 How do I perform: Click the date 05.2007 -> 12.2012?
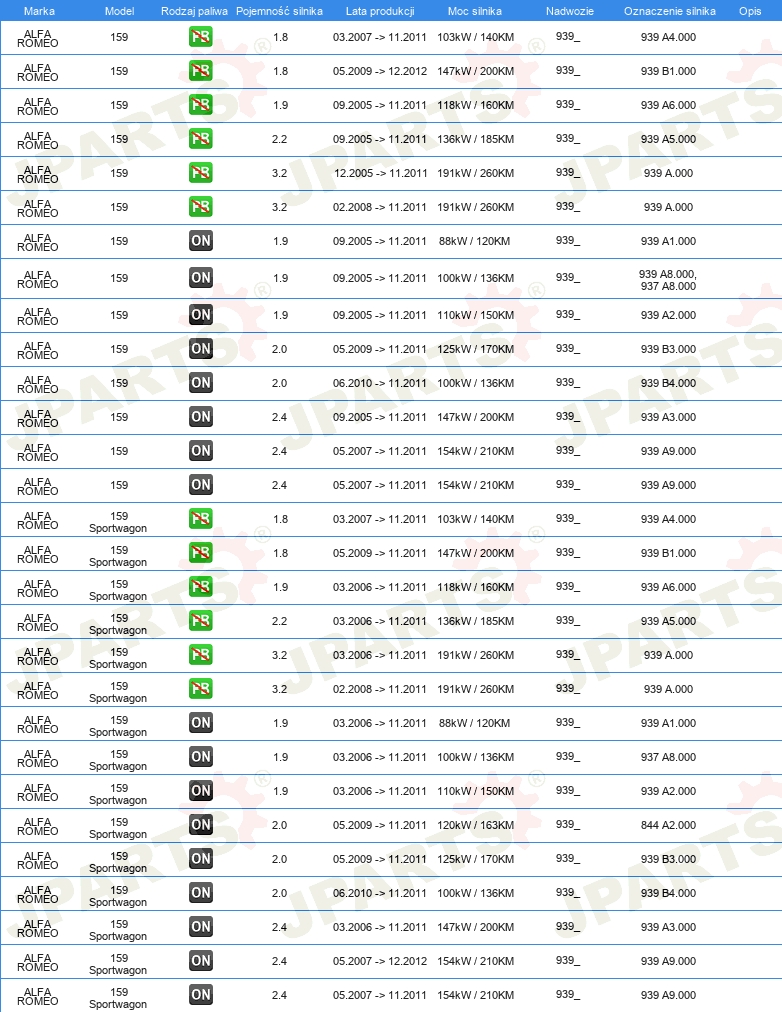380,961
